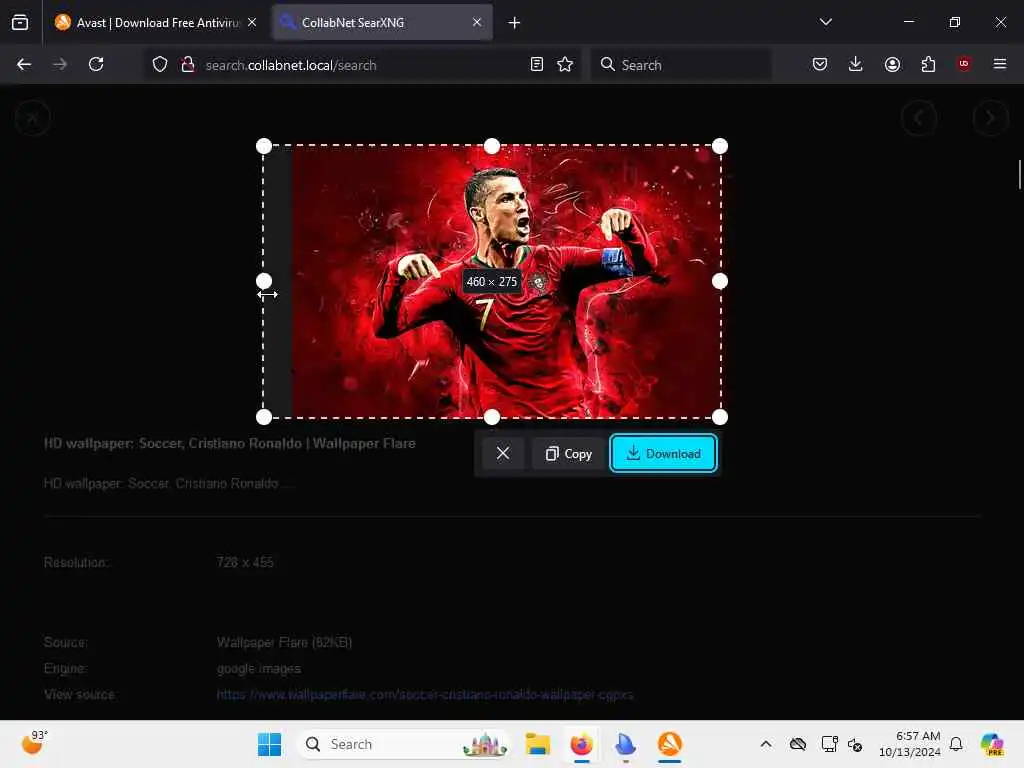Click the muted volume tray icon
Image resolution: width=1024 pixels, height=768 pixels.
[855, 744]
